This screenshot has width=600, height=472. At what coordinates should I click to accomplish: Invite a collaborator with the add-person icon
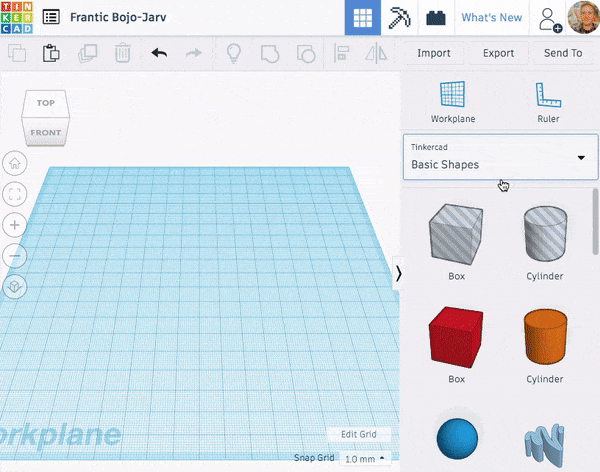tap(549, 20)
